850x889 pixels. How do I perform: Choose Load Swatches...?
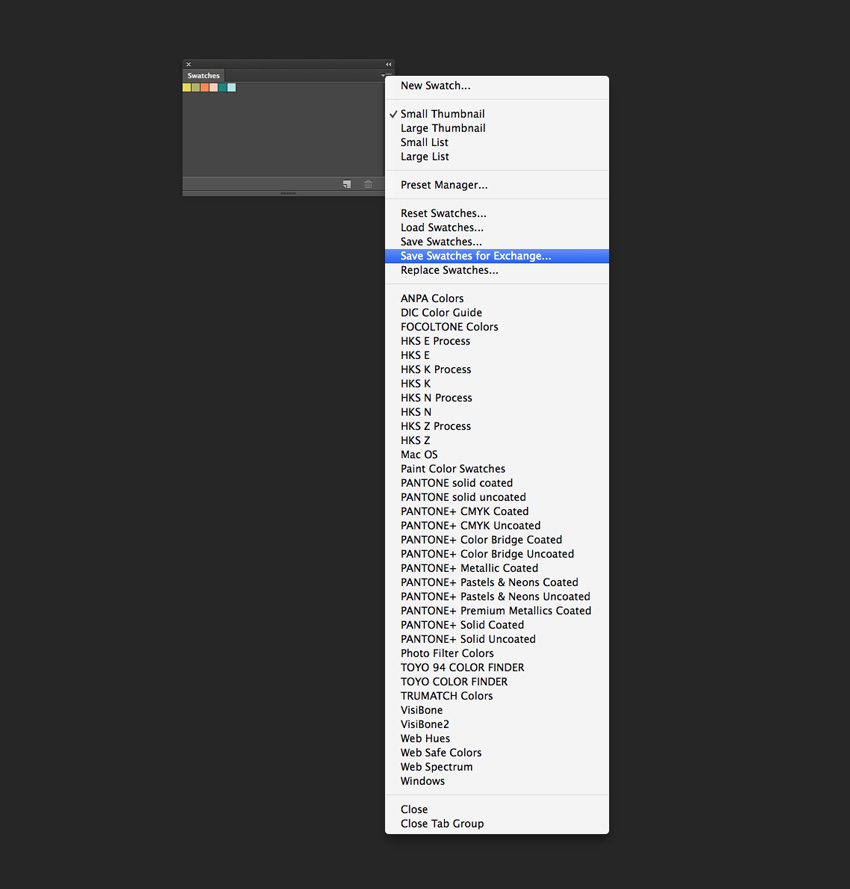point(497,227)
